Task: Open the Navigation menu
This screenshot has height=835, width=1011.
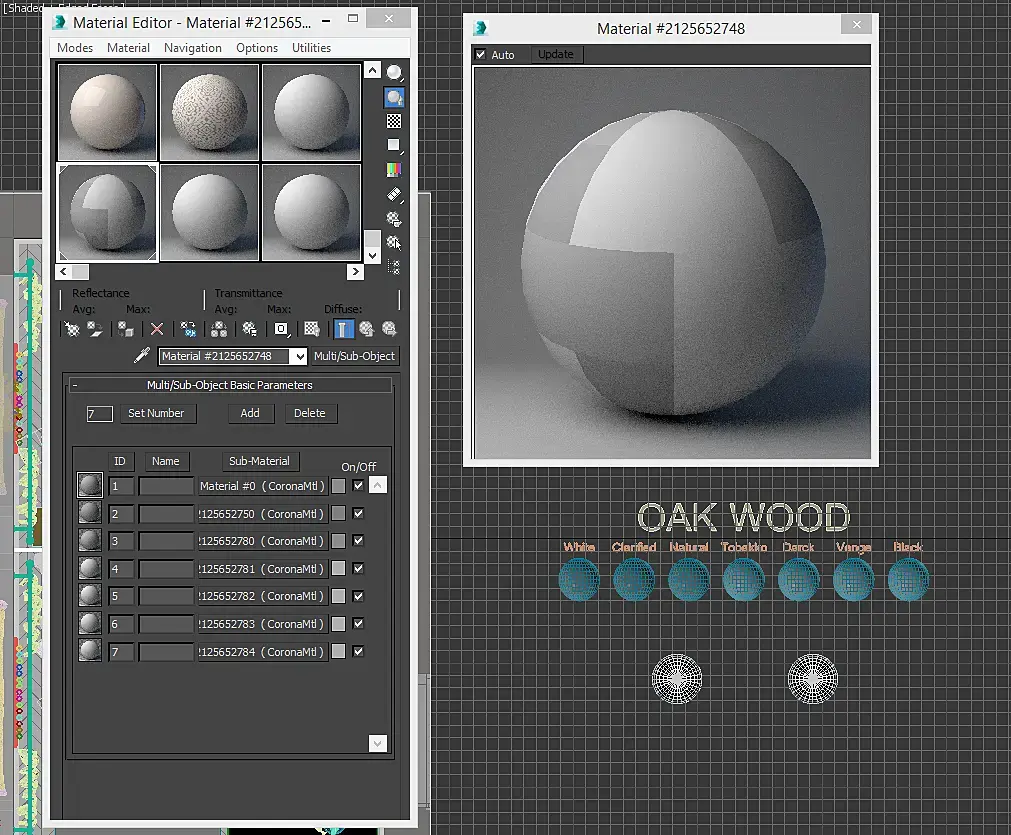Action: [193, 48]
